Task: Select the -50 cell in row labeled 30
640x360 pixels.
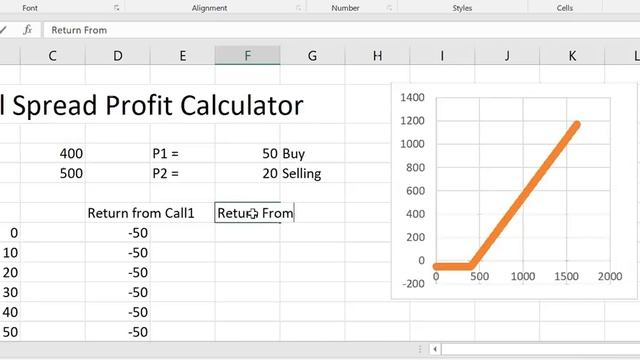Action: (118, 293)
